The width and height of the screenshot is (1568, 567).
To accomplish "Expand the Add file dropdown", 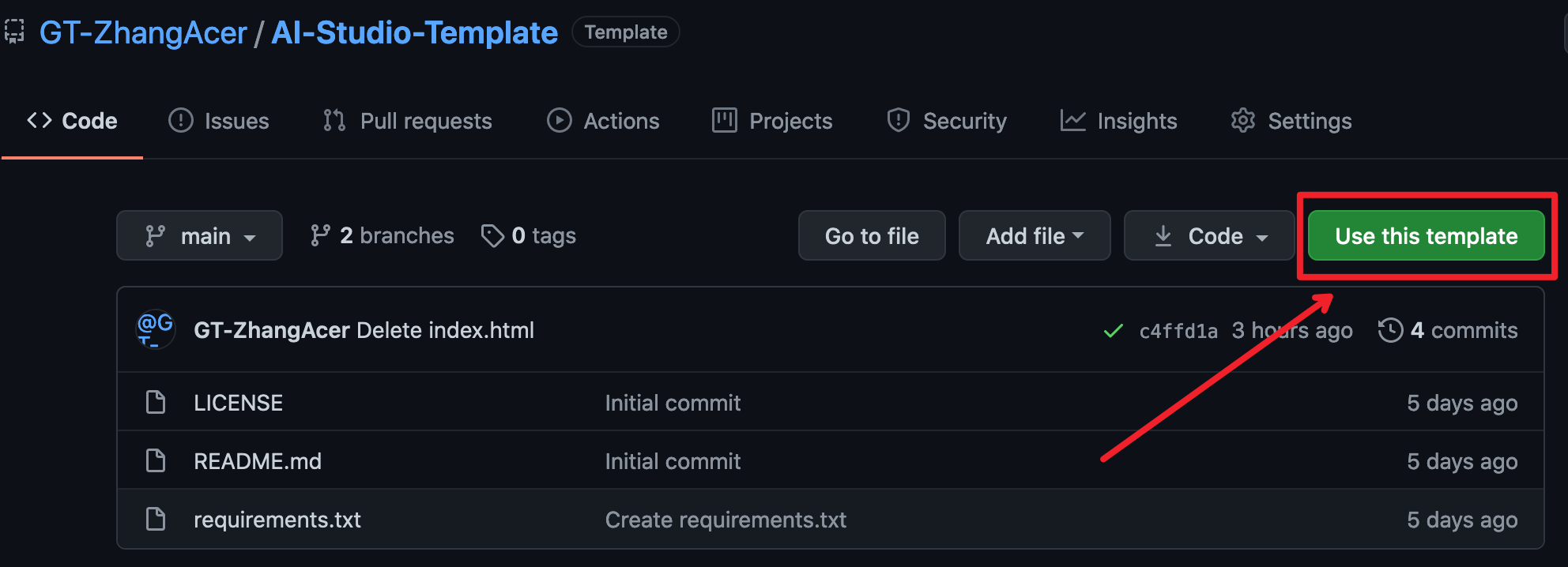I will point(1035,235).
